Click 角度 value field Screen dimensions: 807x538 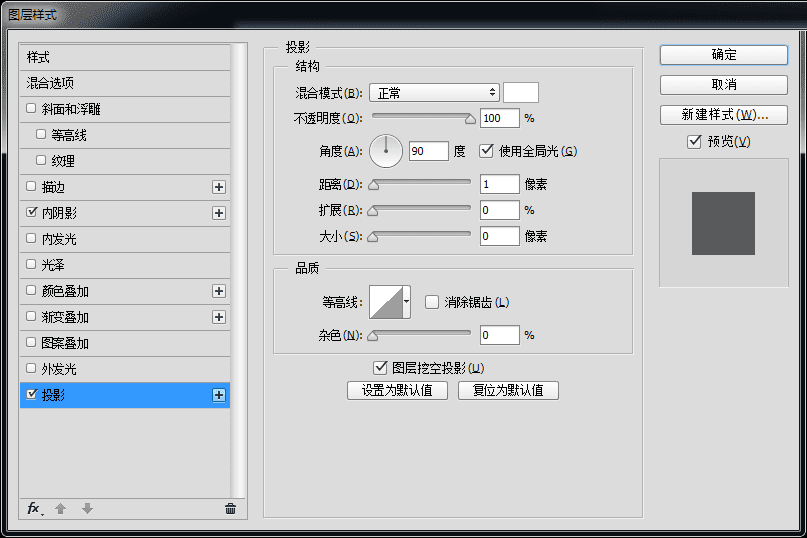click(429, 151)
